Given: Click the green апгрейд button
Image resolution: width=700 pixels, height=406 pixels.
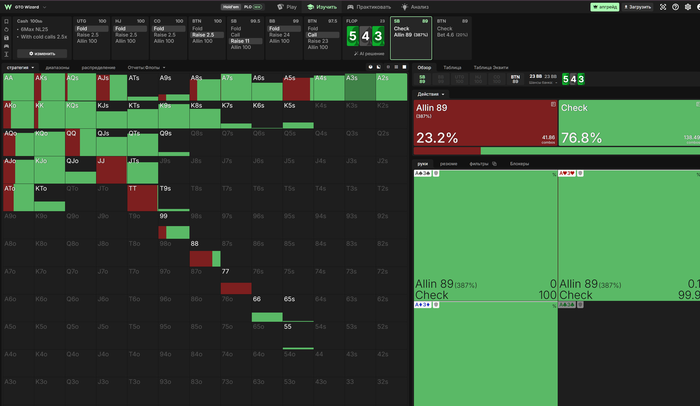Looking at the screenshot, I should point(604,7).
